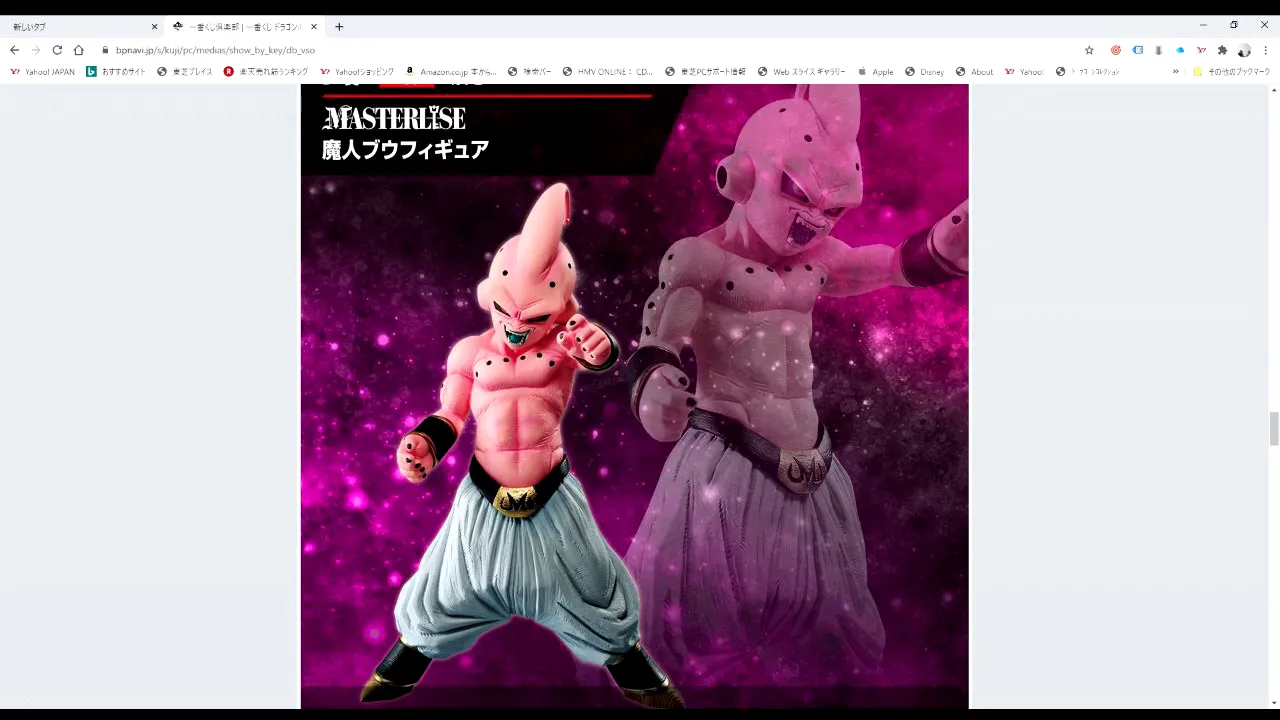Viewport: 1280px width, 720px height.
Task: Open Chrome's three-dot menu
Action: point(1266,50)
